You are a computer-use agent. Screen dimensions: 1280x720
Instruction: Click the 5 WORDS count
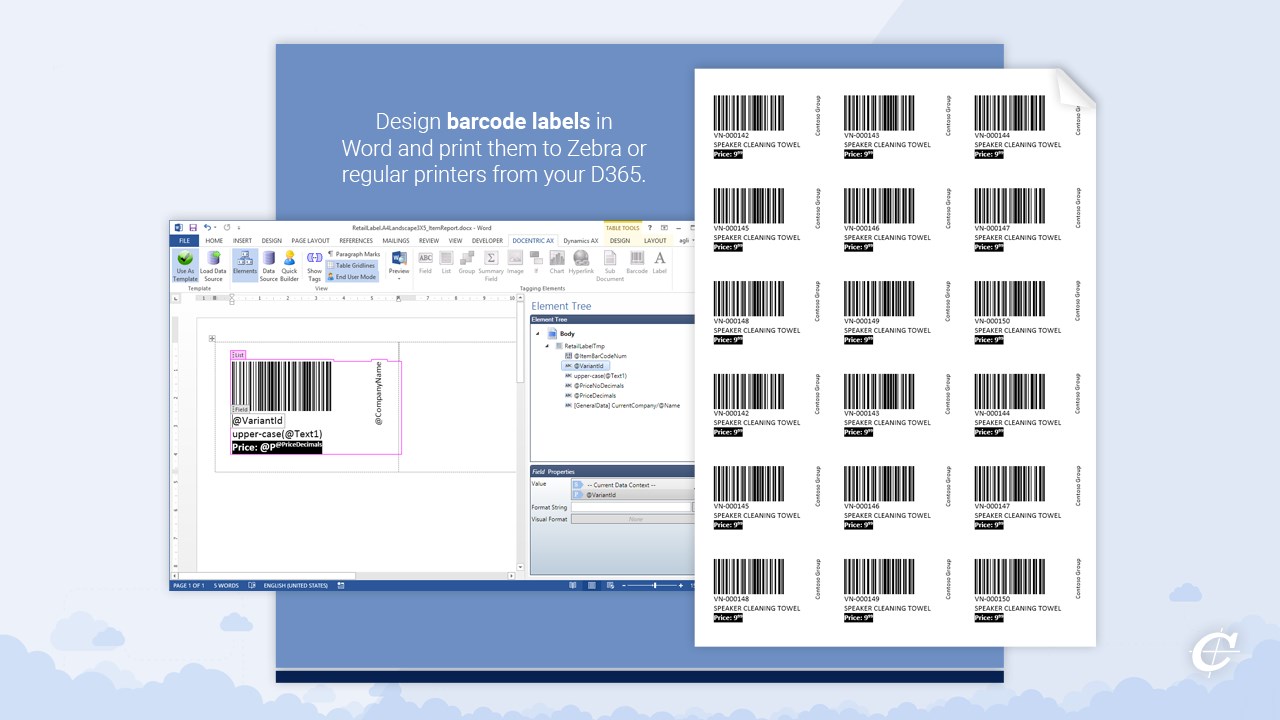226,585
